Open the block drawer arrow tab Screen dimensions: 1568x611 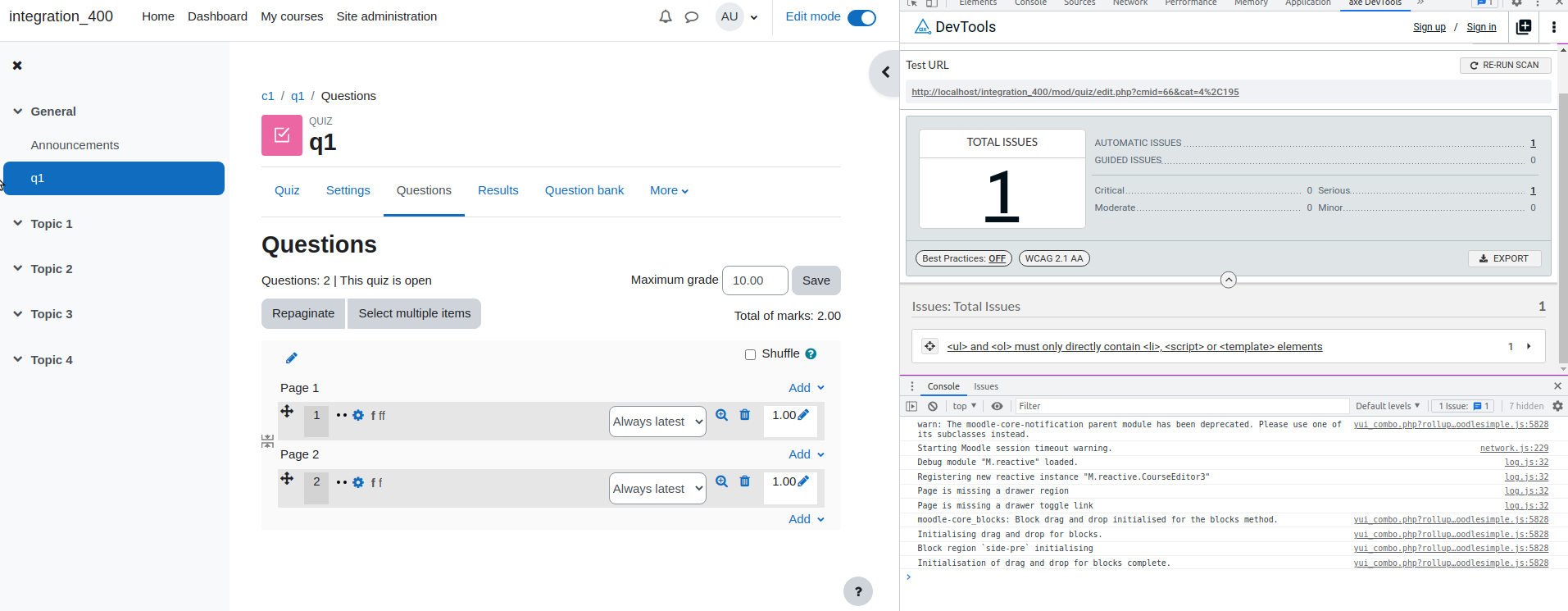click(x=885, y=73)
